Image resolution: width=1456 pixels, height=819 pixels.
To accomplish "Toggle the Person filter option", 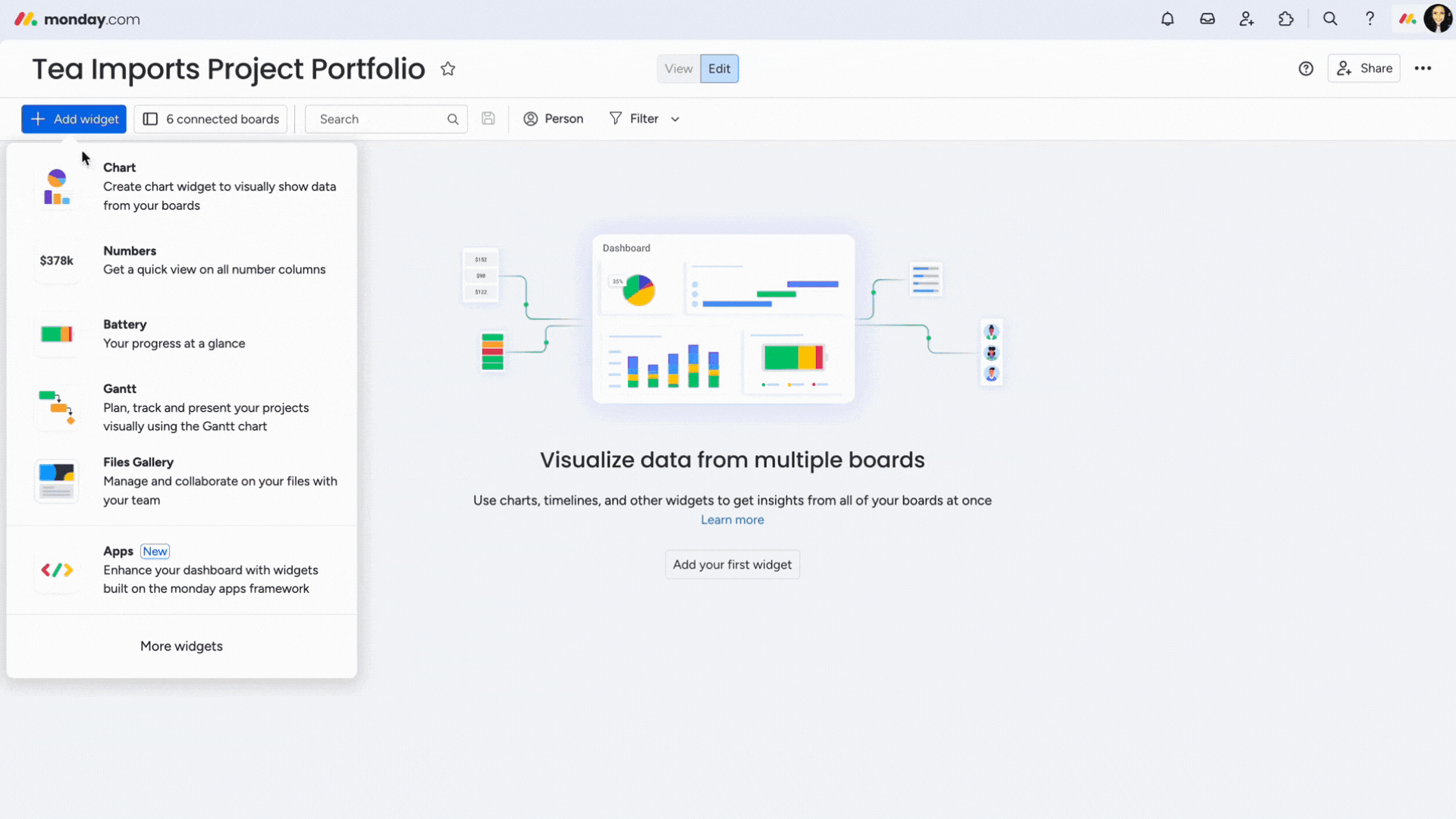I will [553, 118].
